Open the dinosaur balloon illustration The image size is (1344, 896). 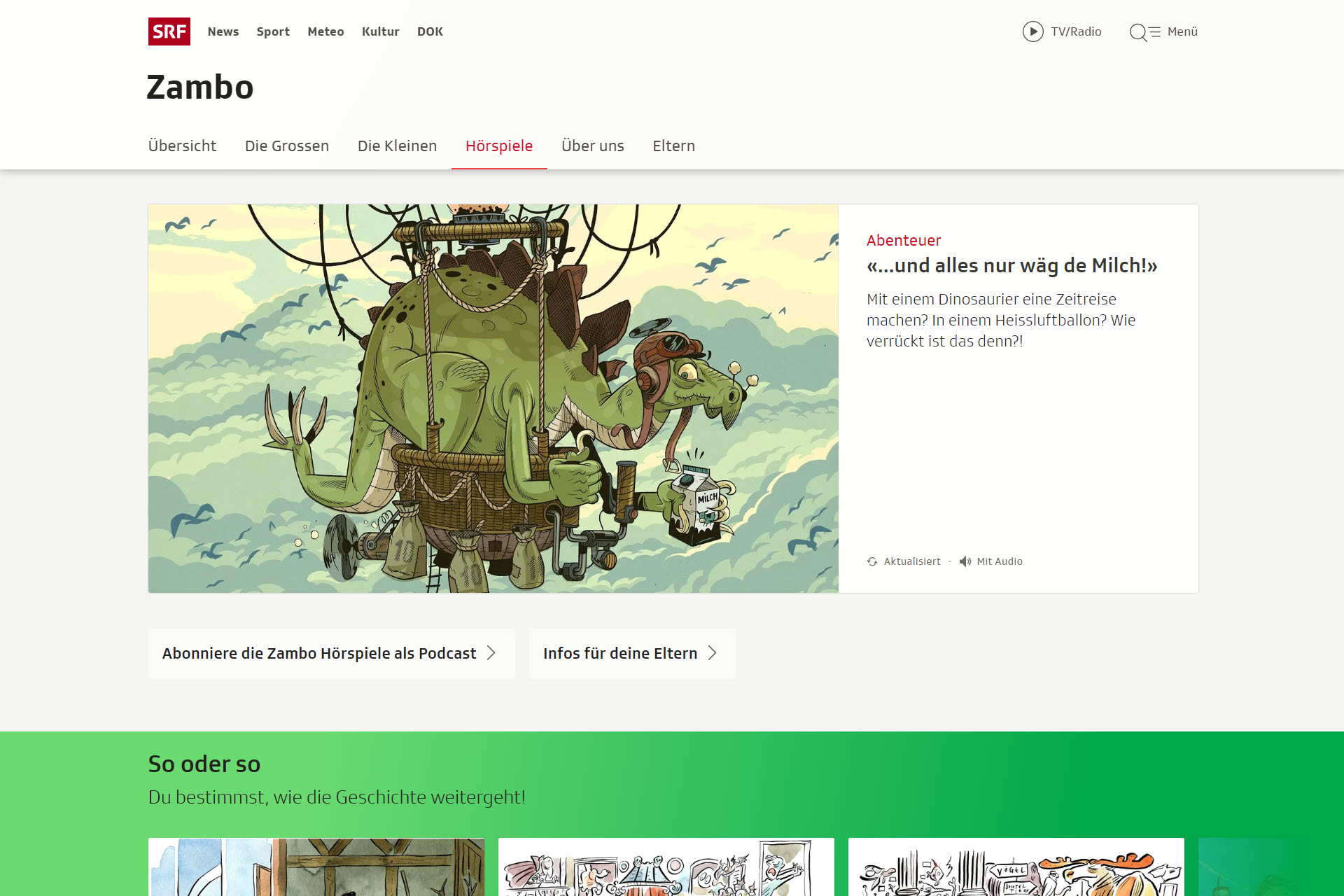click(493, 398)
